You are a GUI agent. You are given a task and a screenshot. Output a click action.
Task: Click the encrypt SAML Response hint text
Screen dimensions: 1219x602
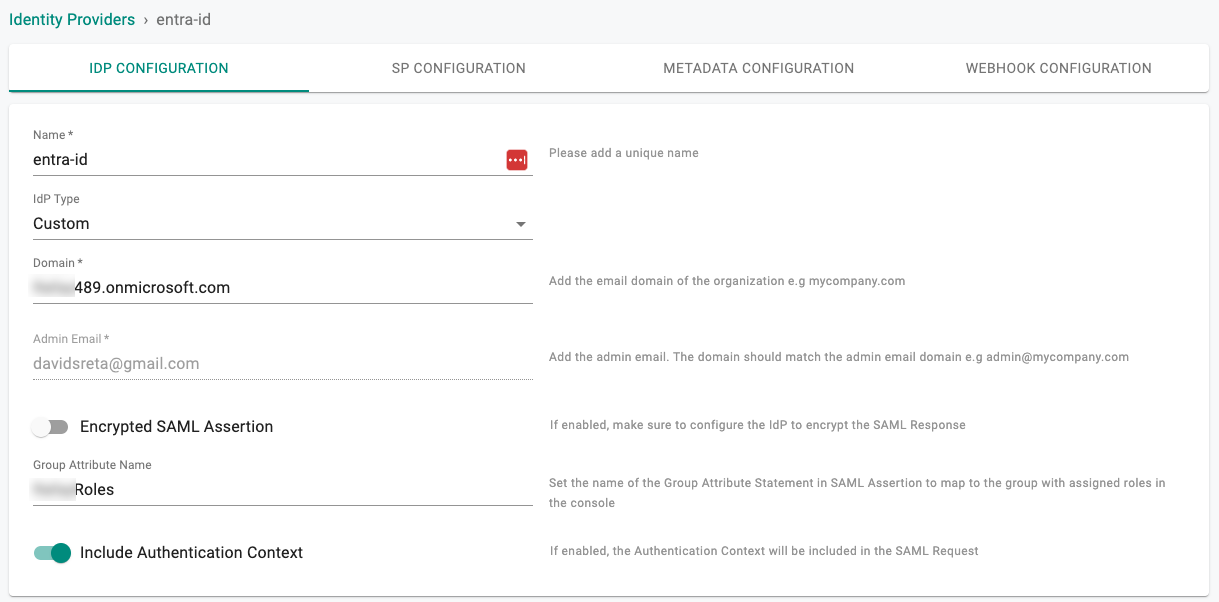coord(758,425)
